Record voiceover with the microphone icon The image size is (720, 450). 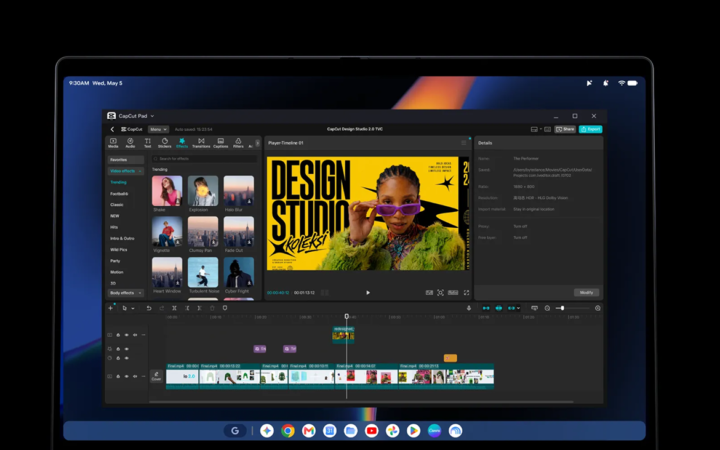[469, 308]
